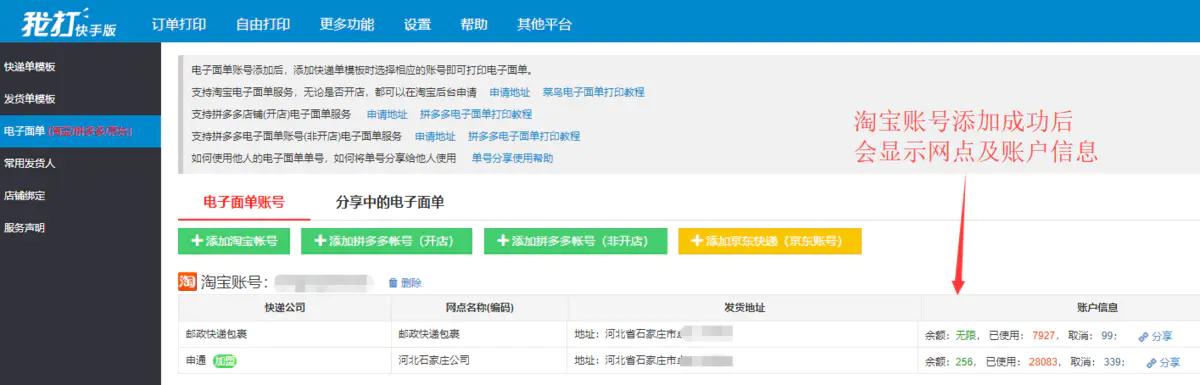Screen dimensions: 1200x385
Task: Switch to the 电子面单账号 tab
Action: point(243,202)
